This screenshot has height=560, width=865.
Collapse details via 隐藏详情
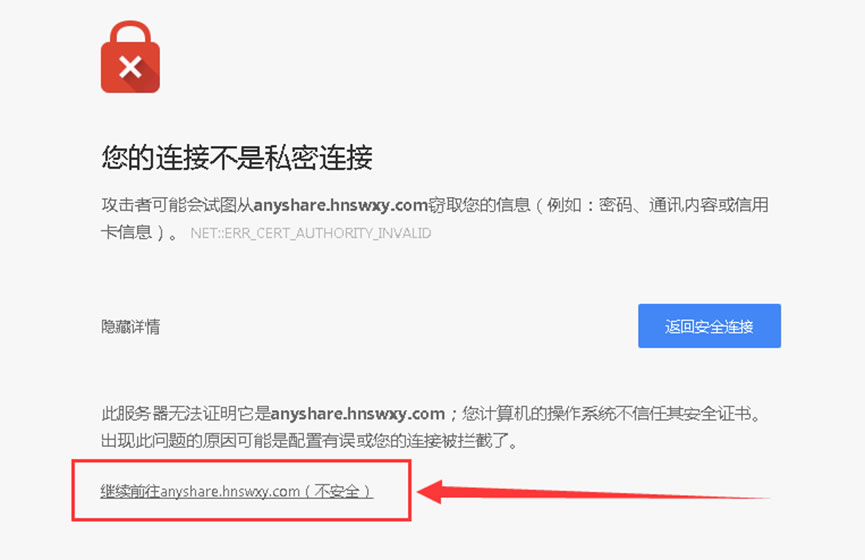pyautogui.click(x=130, y=327)
